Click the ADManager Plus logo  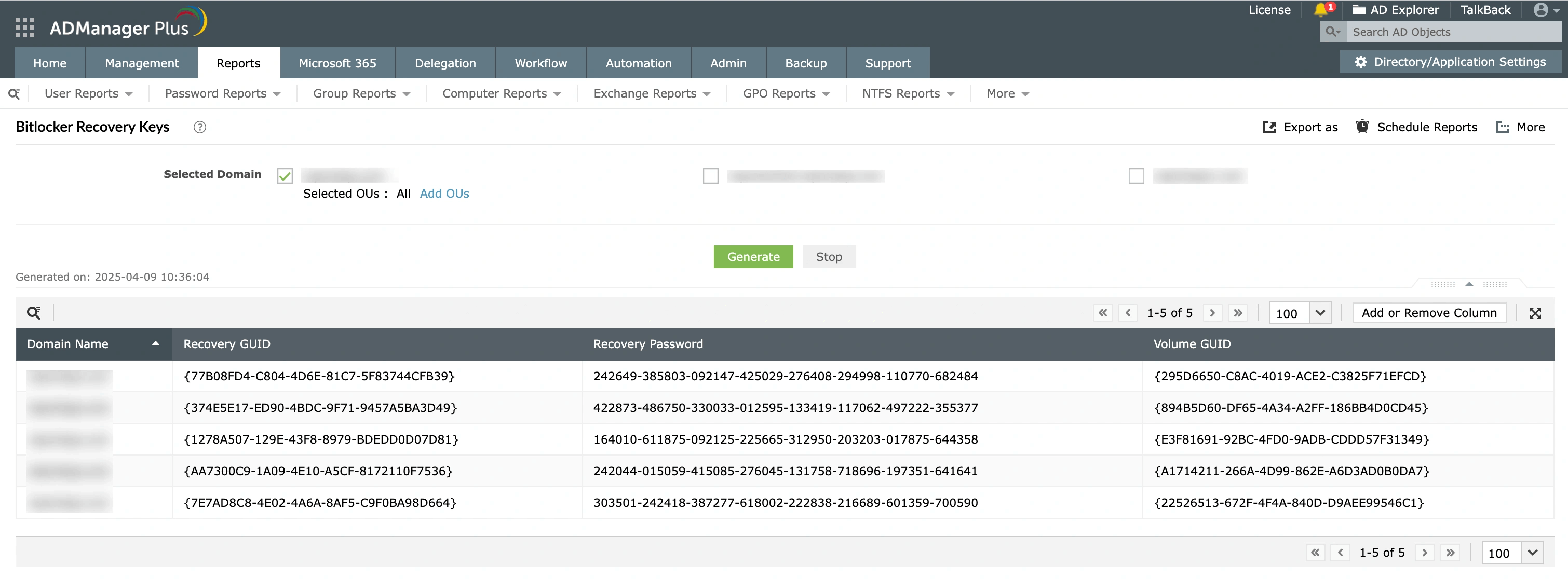[128, 23]
